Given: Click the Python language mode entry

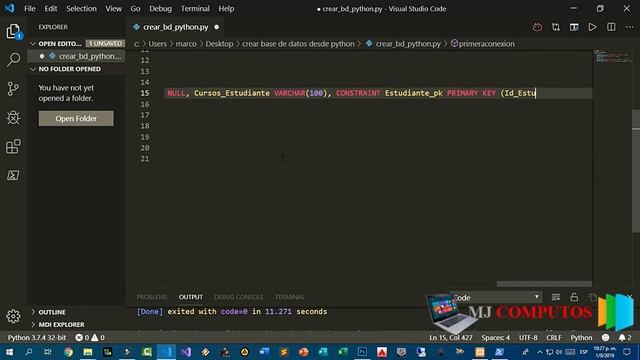Looking at the screenshot, I should click(x=581, y=338).
